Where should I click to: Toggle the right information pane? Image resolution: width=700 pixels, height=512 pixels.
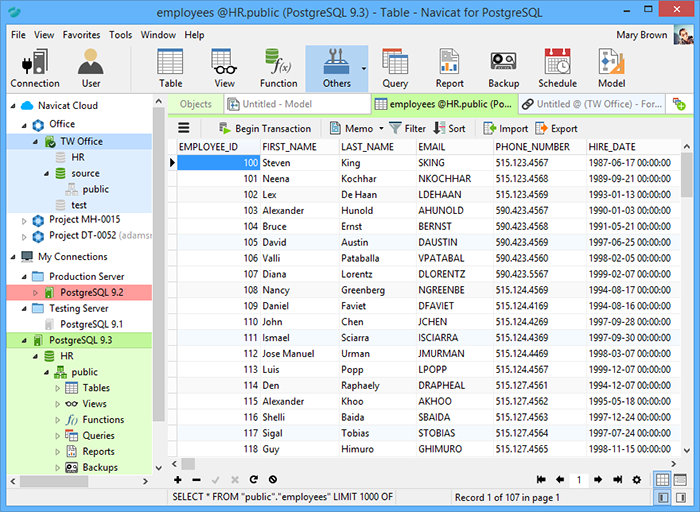(681, 497)
